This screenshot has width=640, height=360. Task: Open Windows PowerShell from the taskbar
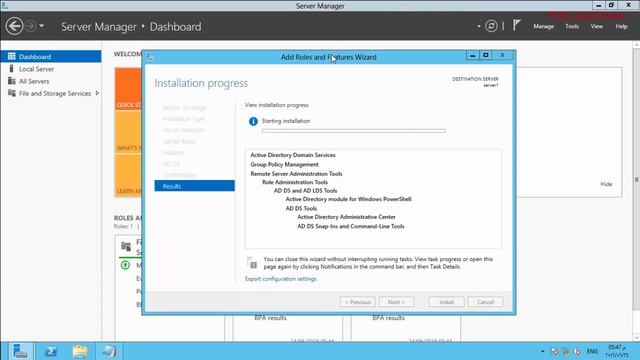[x=51, y=351]
